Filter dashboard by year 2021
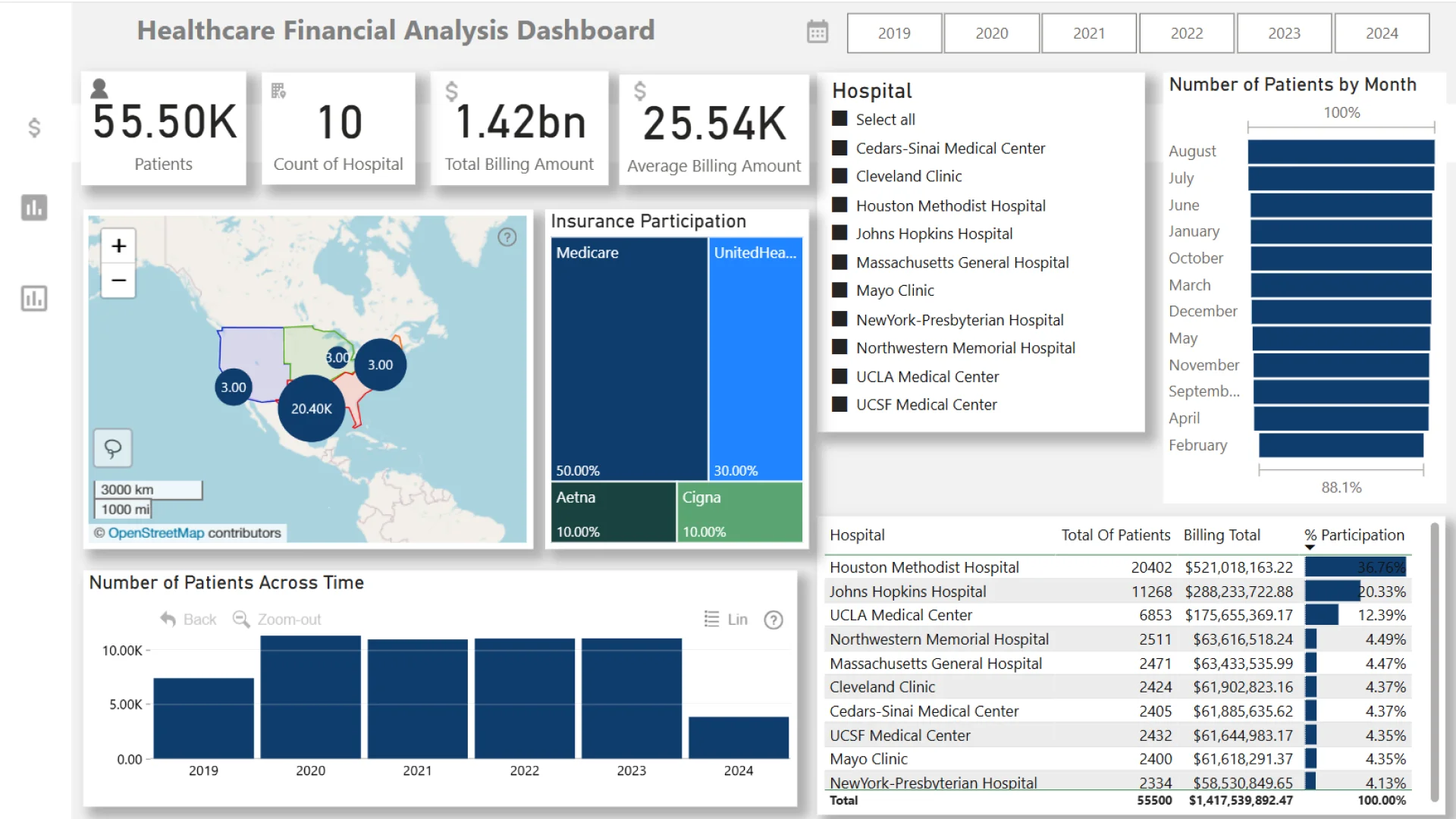1456x819 pixels. [1089, 33]
